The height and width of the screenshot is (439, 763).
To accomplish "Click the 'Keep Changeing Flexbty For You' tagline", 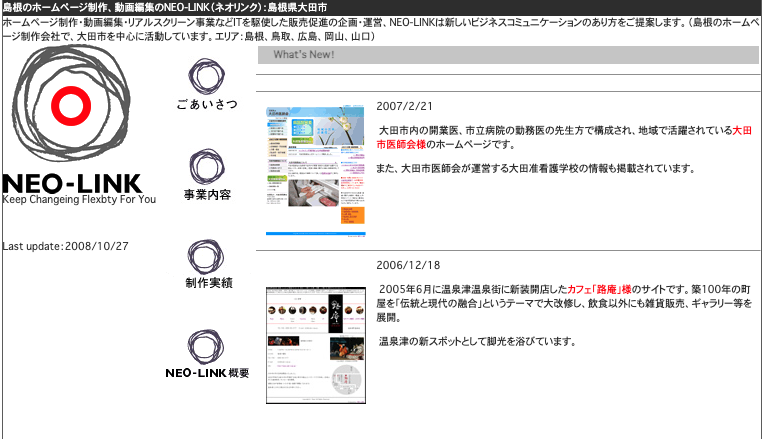I will pos(79,200).
